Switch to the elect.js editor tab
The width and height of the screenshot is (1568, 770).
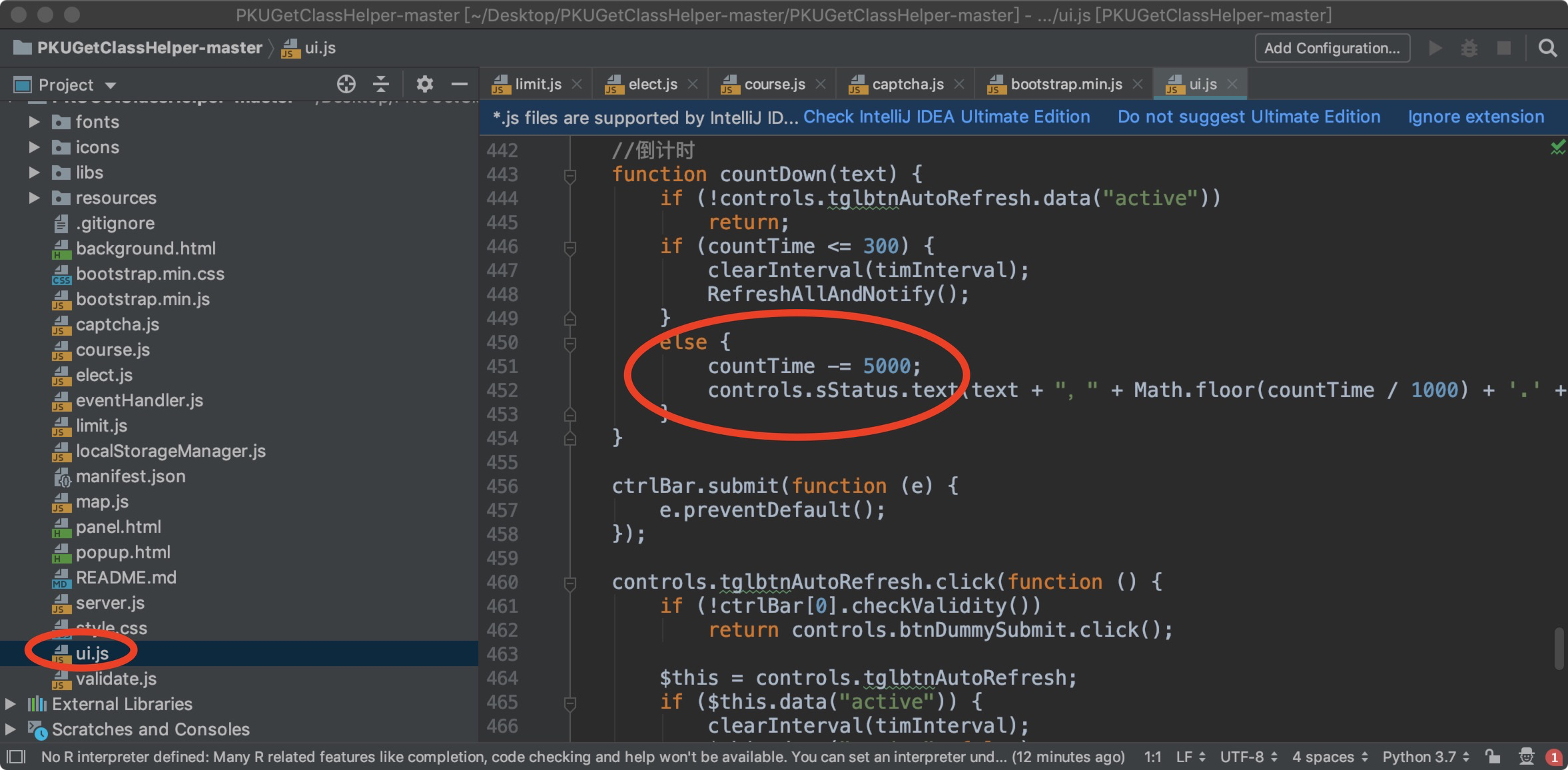[x=651, y=85]
